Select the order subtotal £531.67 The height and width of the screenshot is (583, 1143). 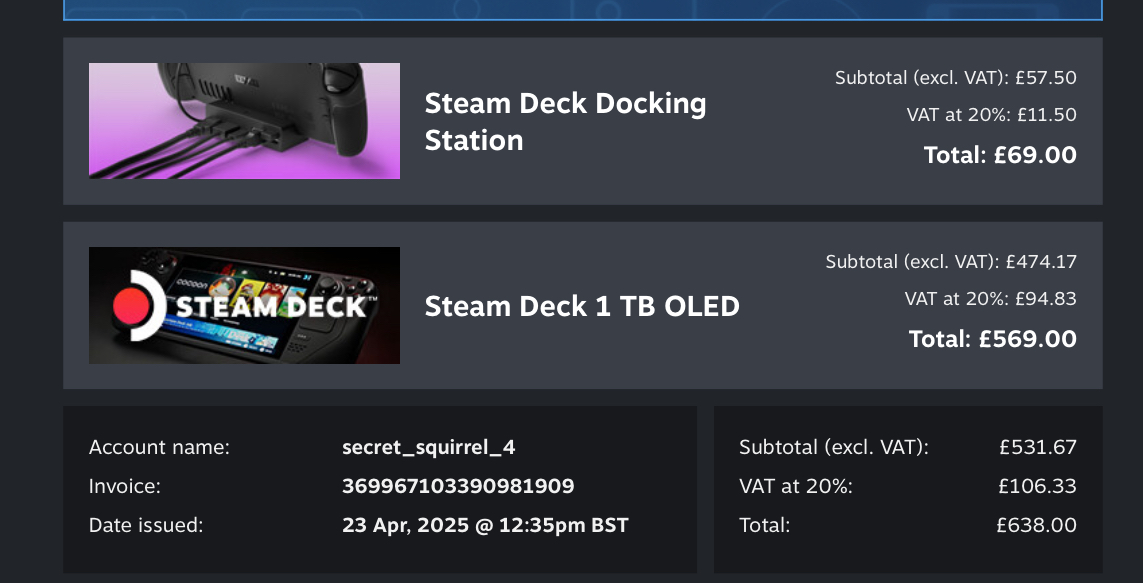(1037, 447)
